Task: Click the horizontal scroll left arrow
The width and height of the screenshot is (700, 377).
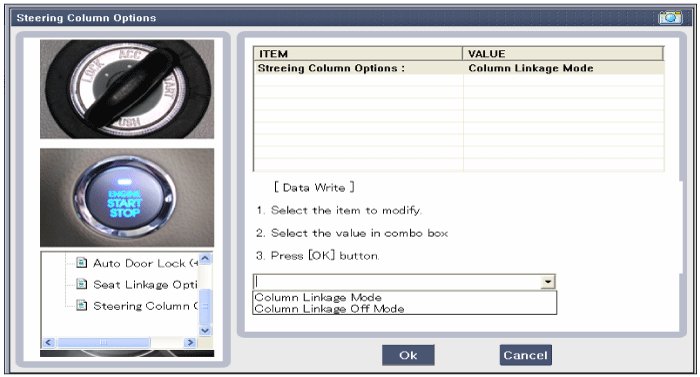Action: 49,343
